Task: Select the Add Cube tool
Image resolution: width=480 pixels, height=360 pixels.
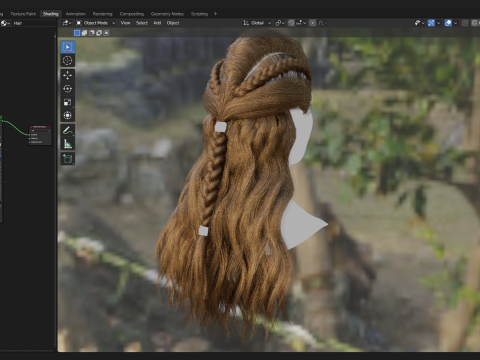Action: [x=68, y=159]
